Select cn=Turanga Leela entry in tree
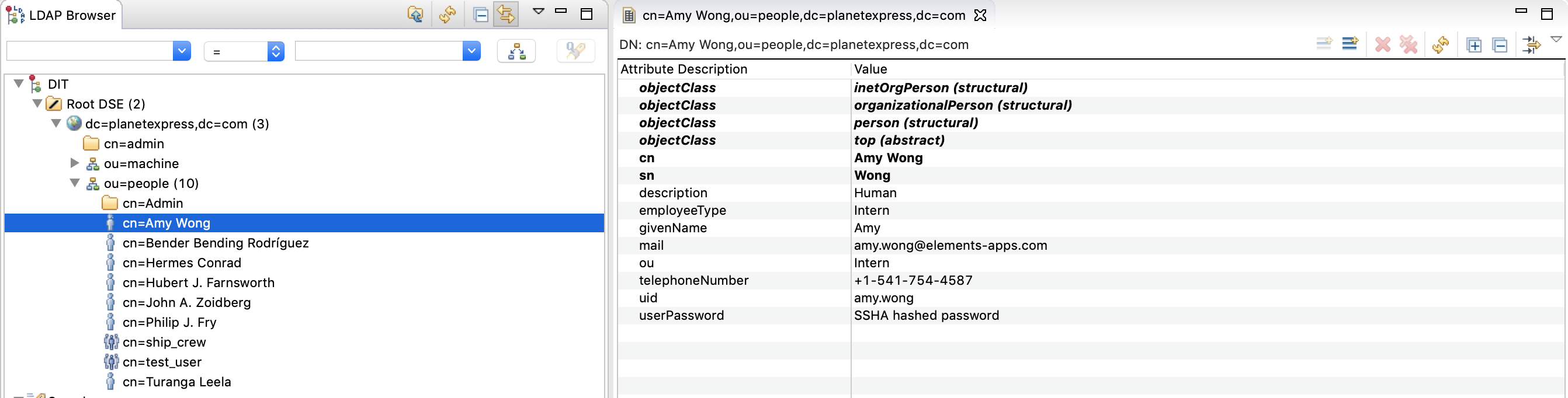Viewport: 1568px width, 398px height. (x=176, y=382)
